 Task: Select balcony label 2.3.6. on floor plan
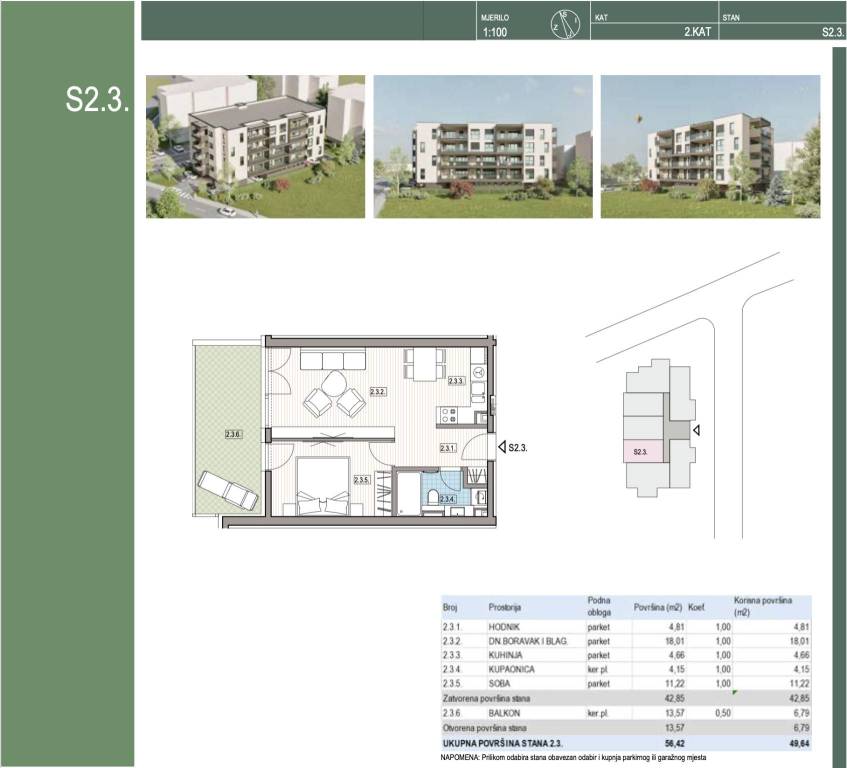pos(233,434)
